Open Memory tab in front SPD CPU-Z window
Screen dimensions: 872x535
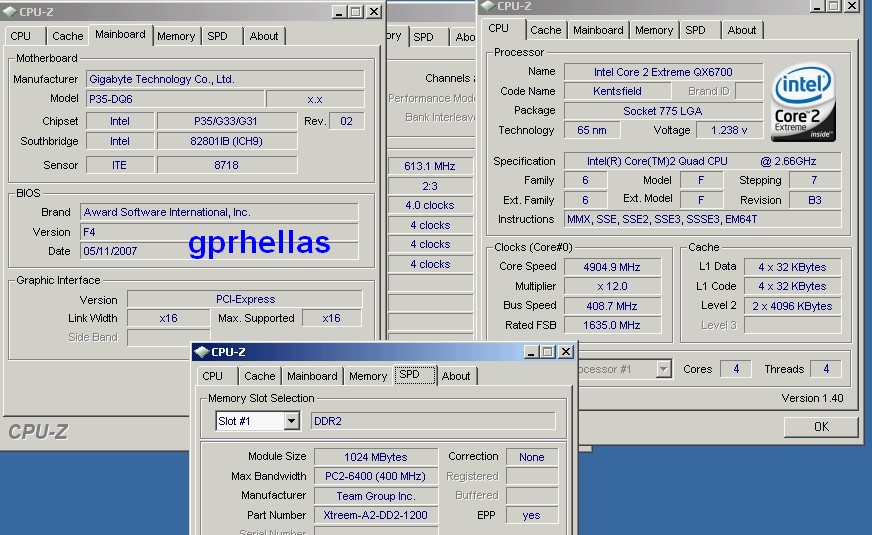click(x=368, y=376)
